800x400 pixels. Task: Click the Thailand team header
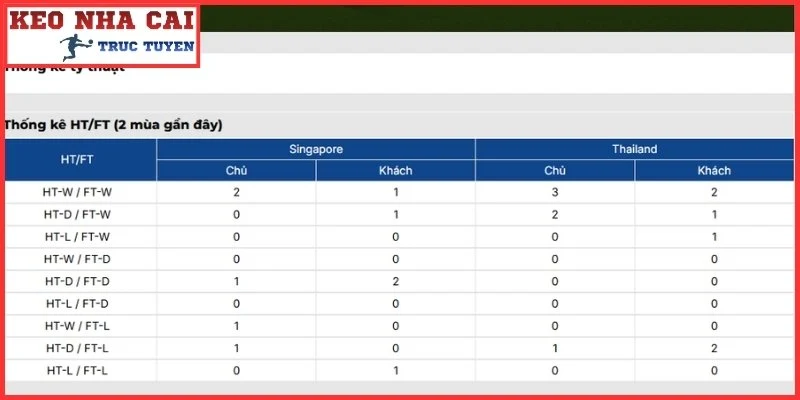click(x=635, y=149)
